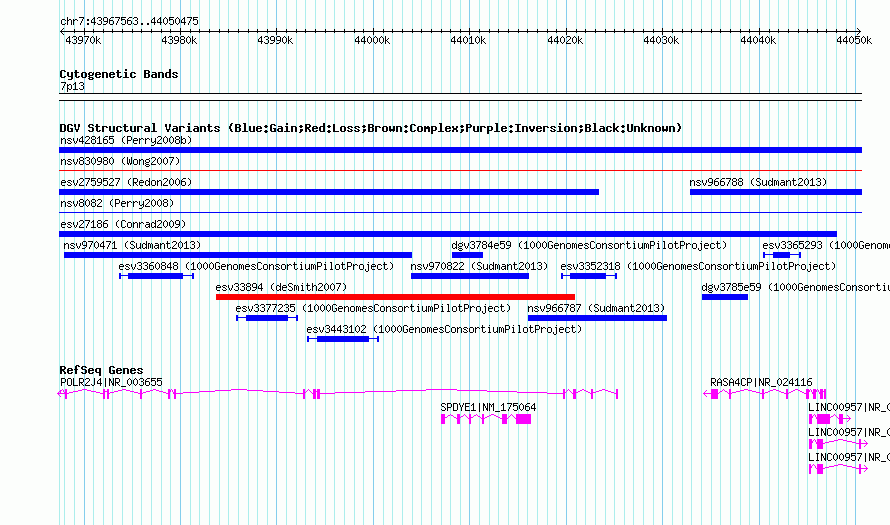Click the first LINC00957 transcript glyph
The width and height of the screenshot is (890, 525).
click(830, 419)
